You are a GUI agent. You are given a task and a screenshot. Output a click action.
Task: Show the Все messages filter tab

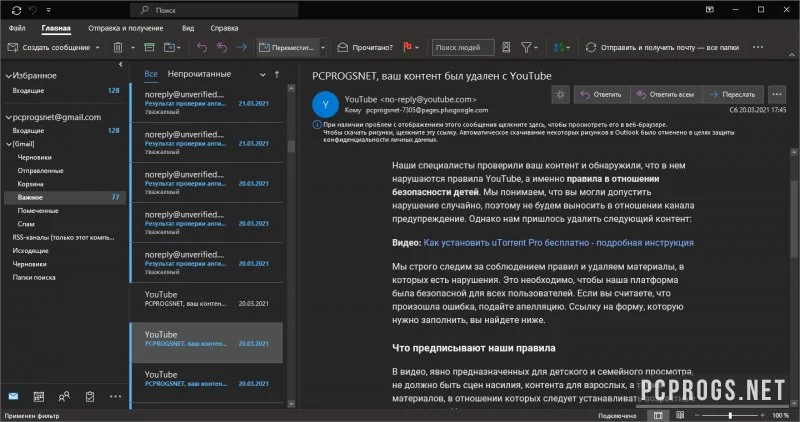[x=151, y=74]
